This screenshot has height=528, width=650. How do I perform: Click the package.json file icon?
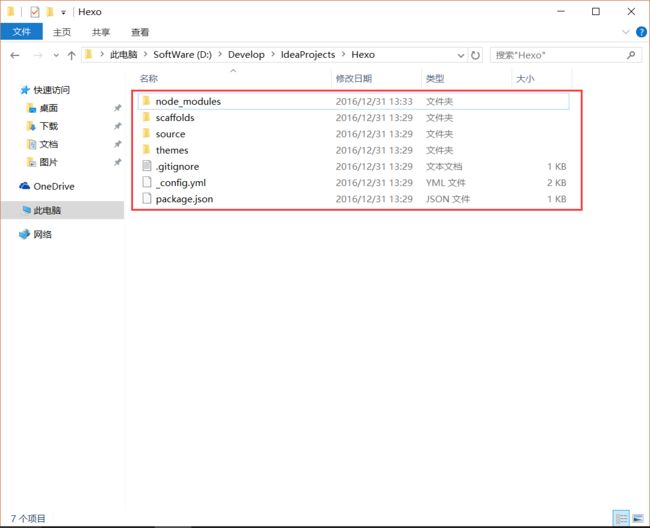point(147,198)
